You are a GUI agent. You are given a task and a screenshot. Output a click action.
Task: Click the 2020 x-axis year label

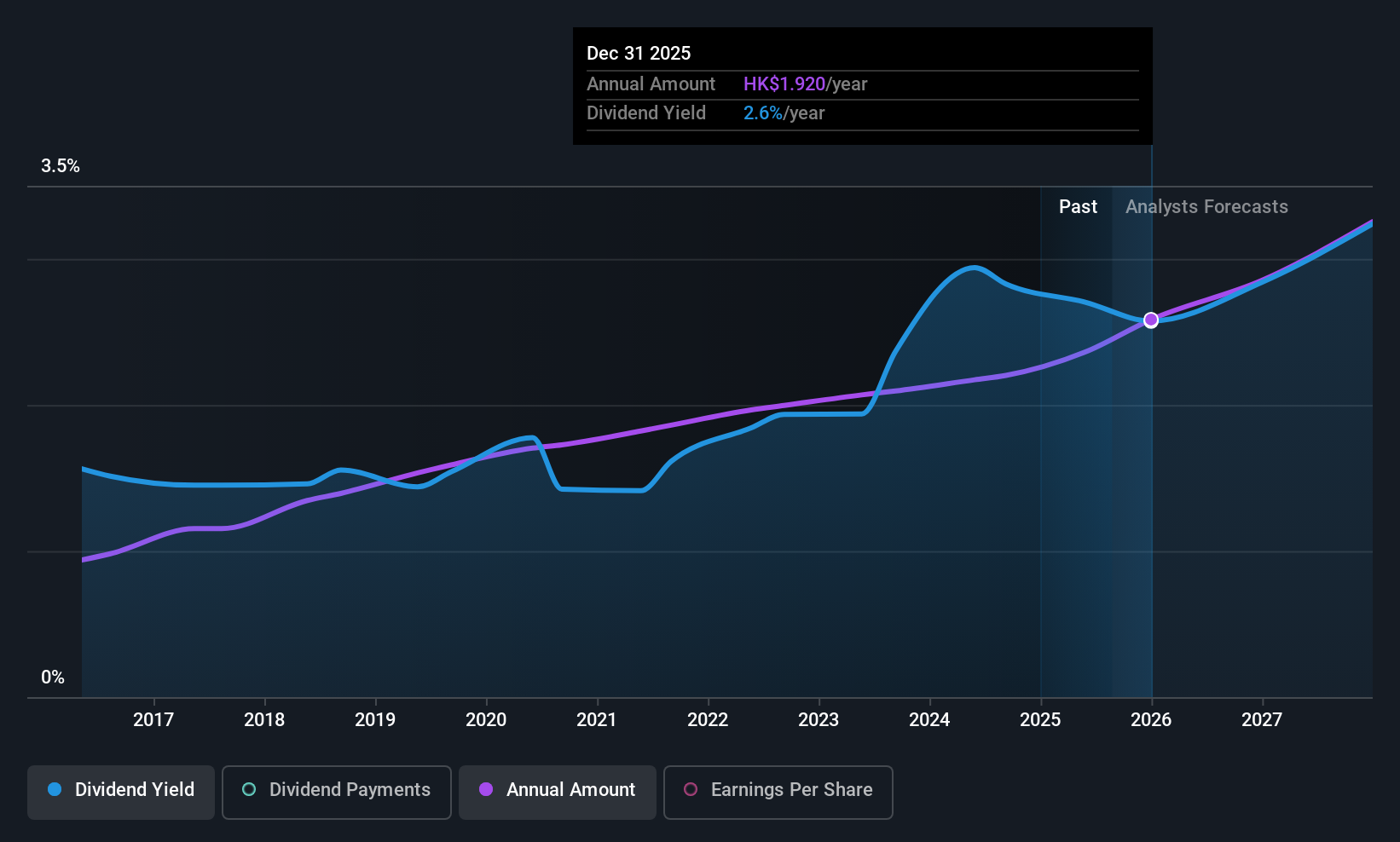[486, 719]
